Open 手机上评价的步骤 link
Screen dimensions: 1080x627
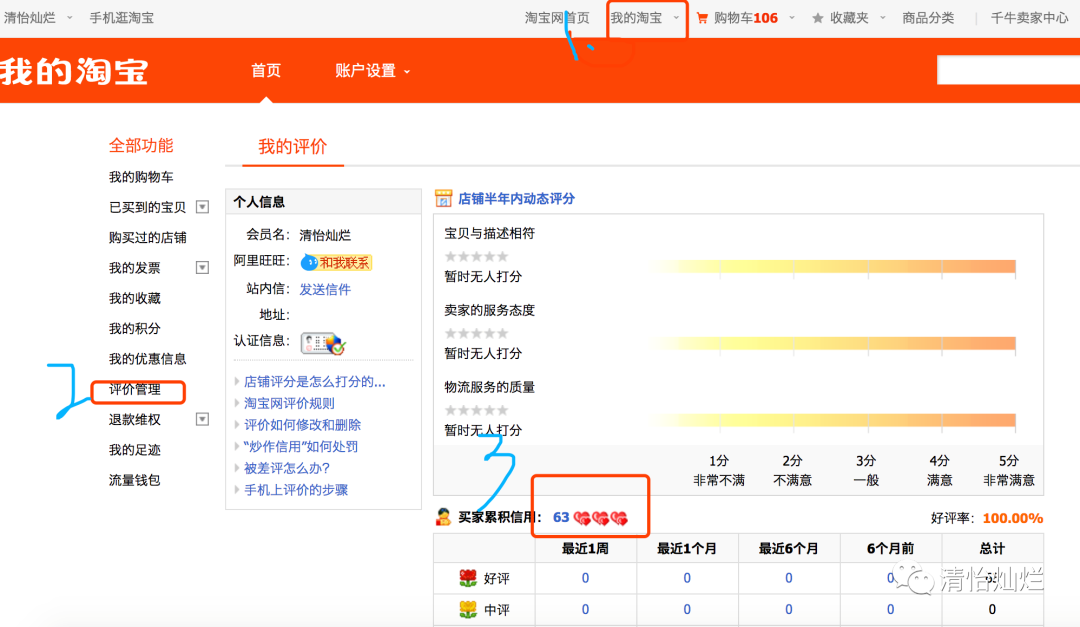pyautogui.click(x=296, y=490)
